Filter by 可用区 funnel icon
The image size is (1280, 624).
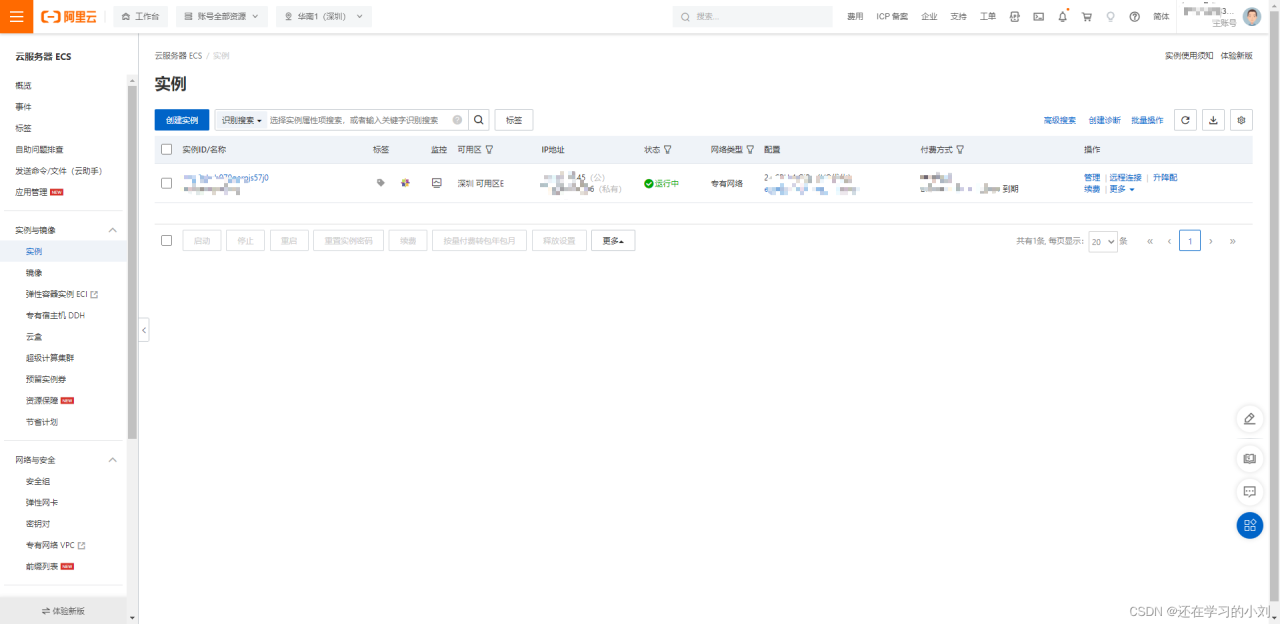489,150
